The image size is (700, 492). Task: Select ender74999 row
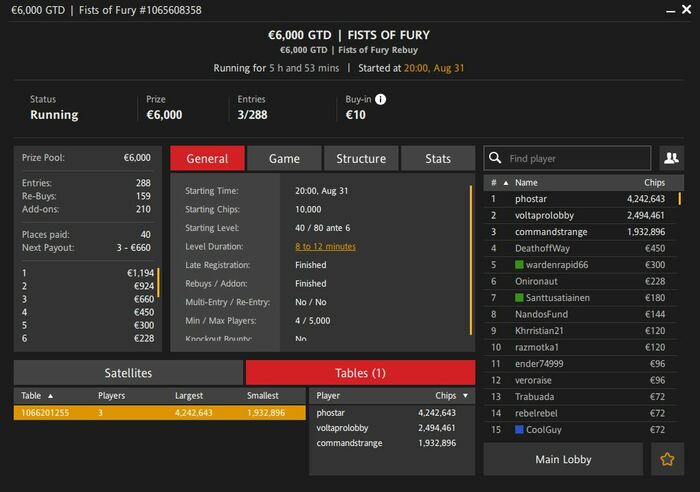[580, 364]
